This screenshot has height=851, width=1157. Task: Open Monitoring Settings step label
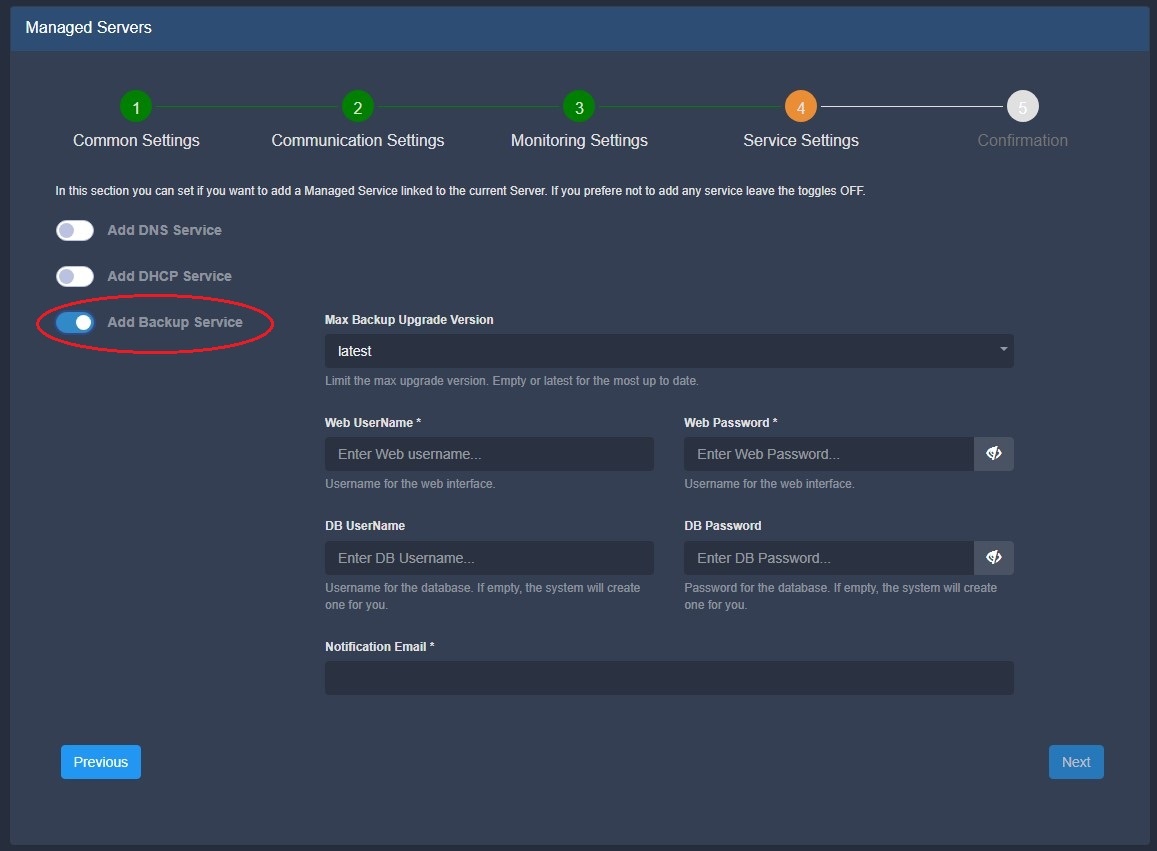[579, 140]
